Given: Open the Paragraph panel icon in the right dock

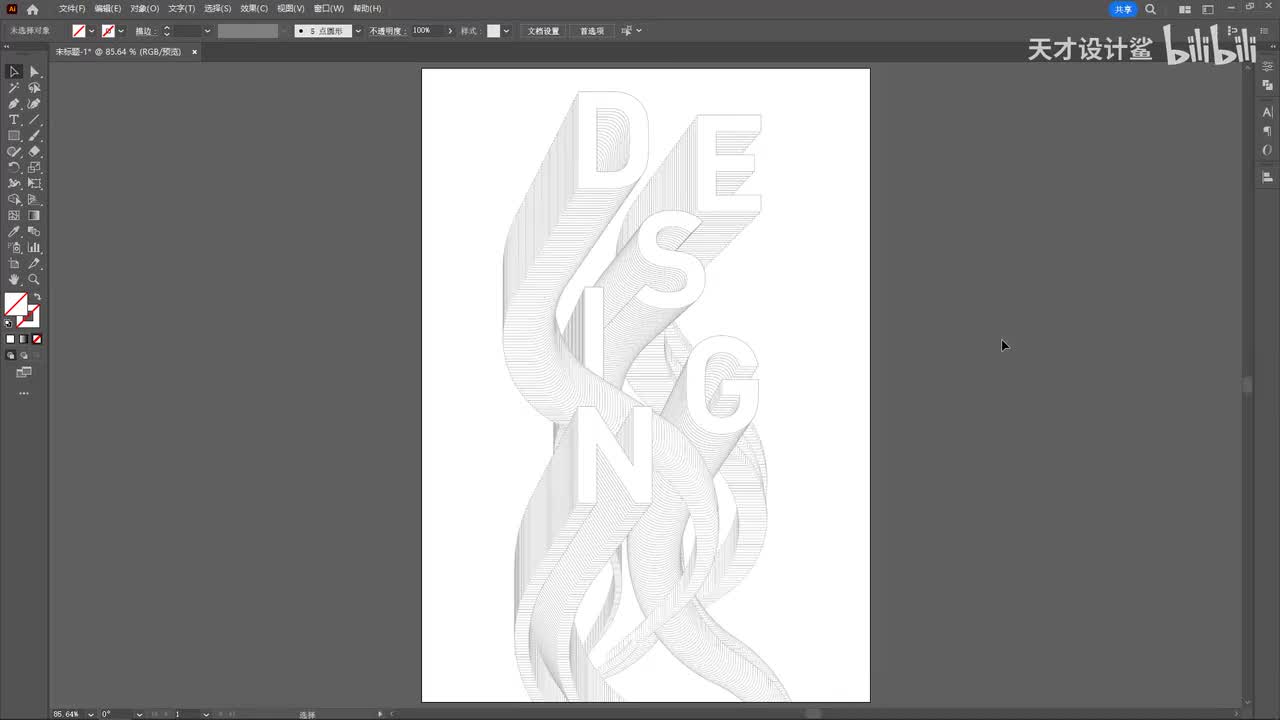Looking at the screenshot, I should click(1267, 131).
